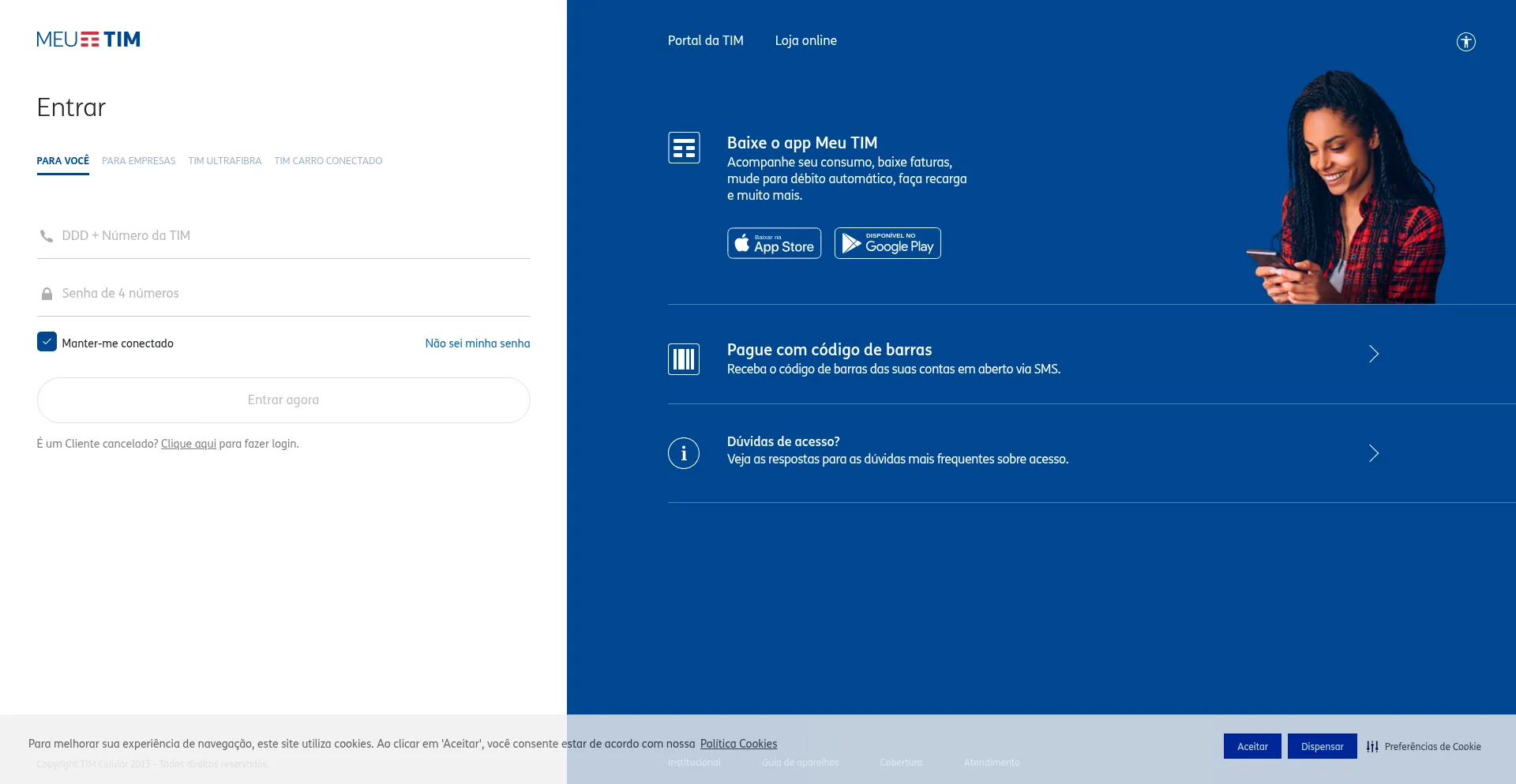Expand Pague com código de barras chevron
Image resolution: width=1516 pixels, height=784 pixels.
pyautogui.click(x=1374, y=354)
